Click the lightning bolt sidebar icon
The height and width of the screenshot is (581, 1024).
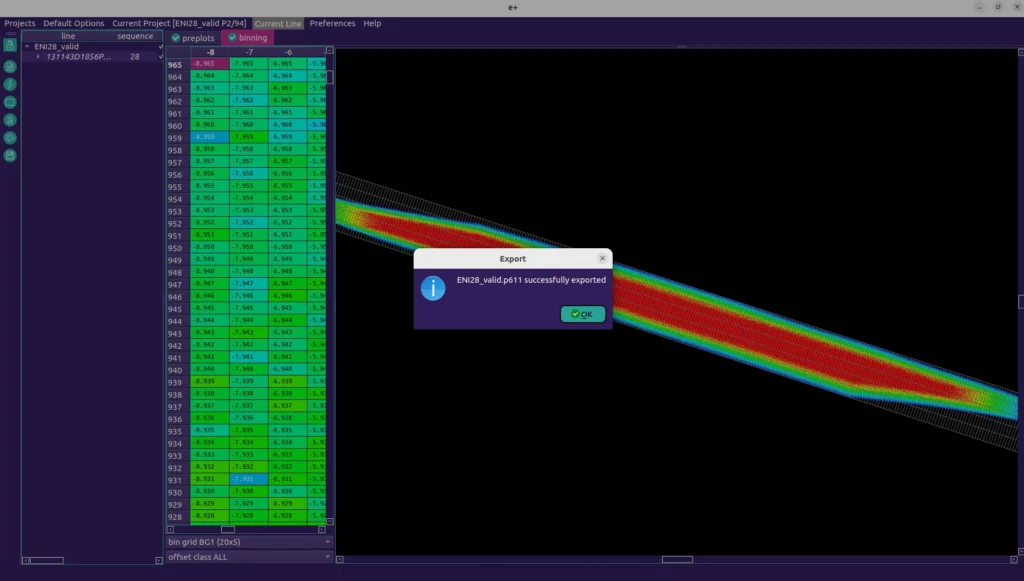[10, 84]
